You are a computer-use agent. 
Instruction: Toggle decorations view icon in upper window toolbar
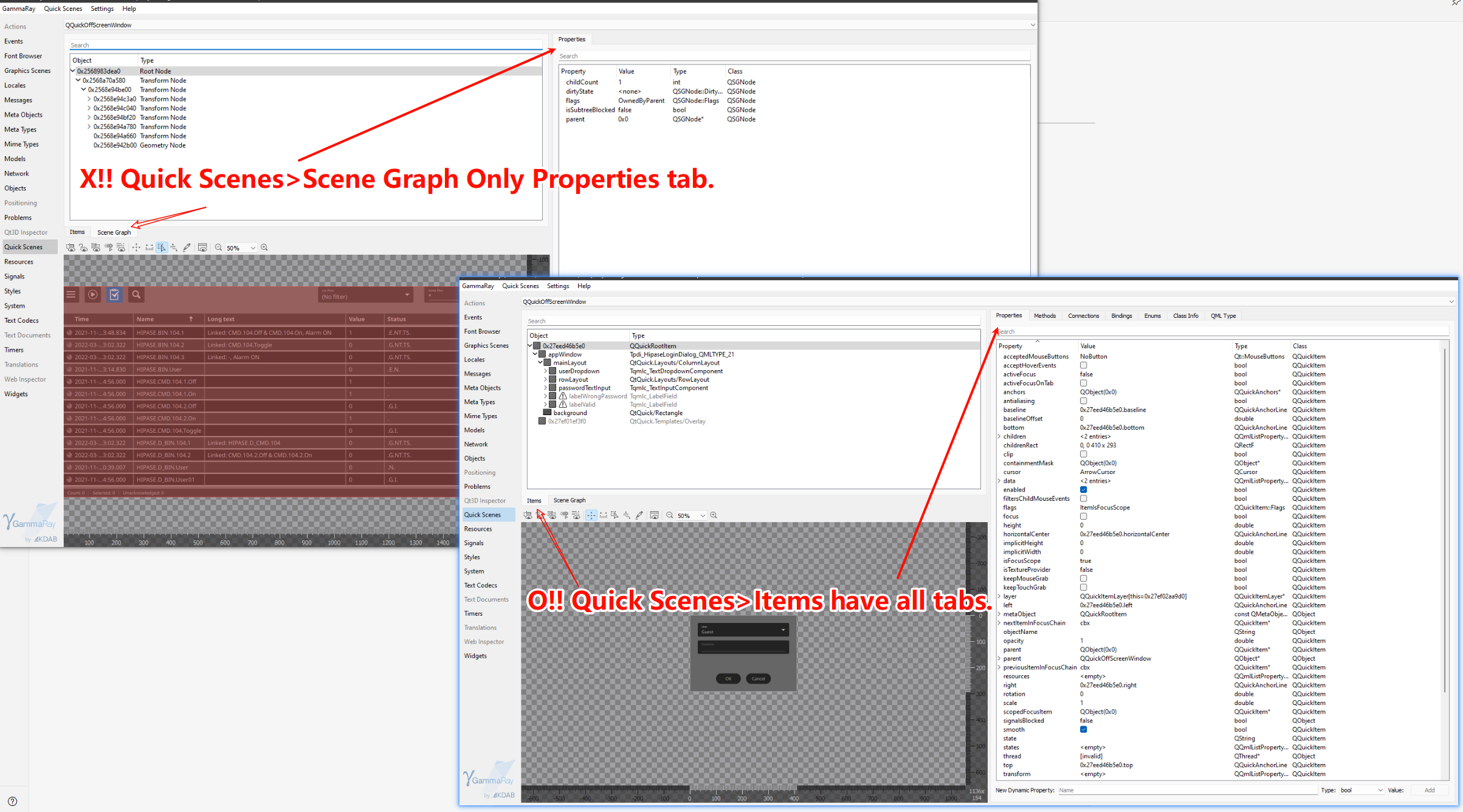coord(202,247)
